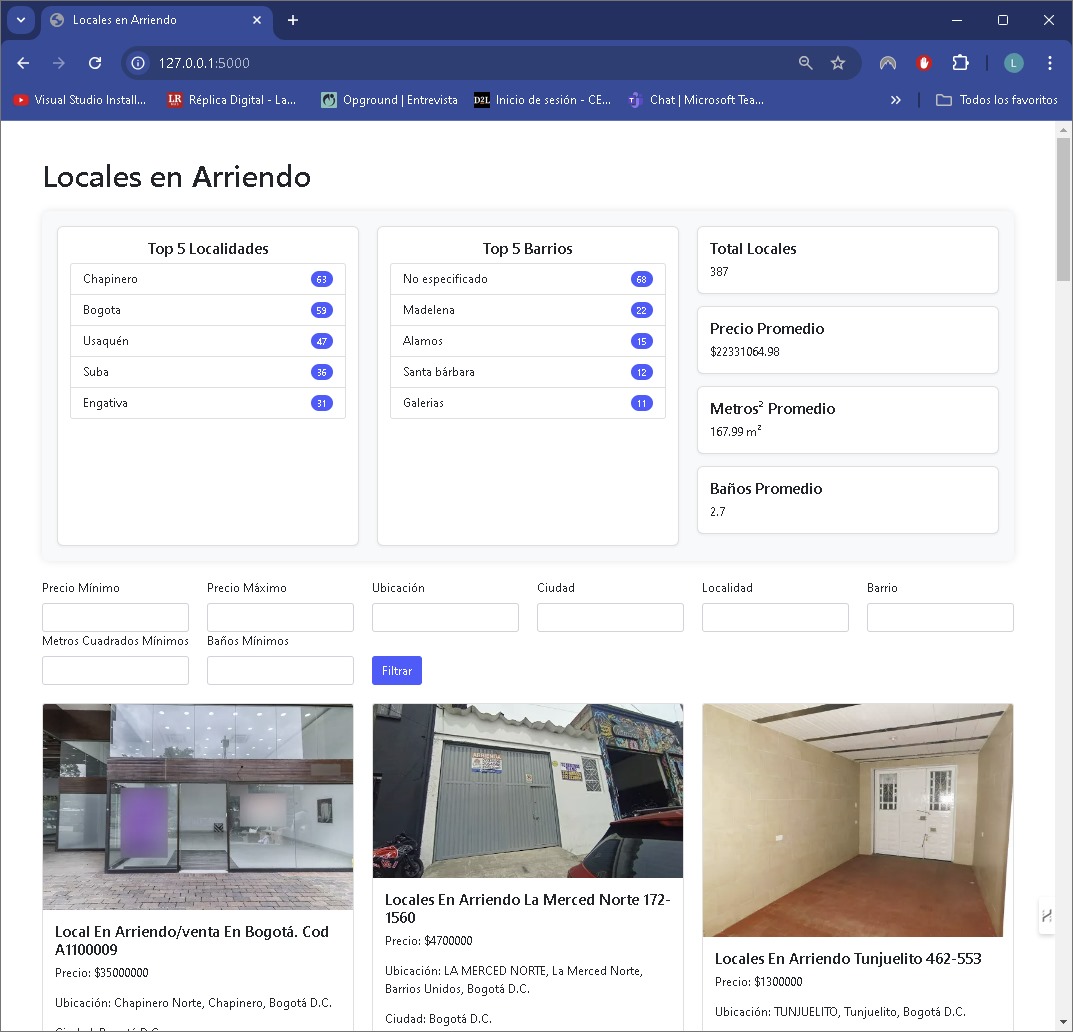Click the Precio Promedio value $22331064.98
The image size is (1073, 1032).
(x=745, y=352)
